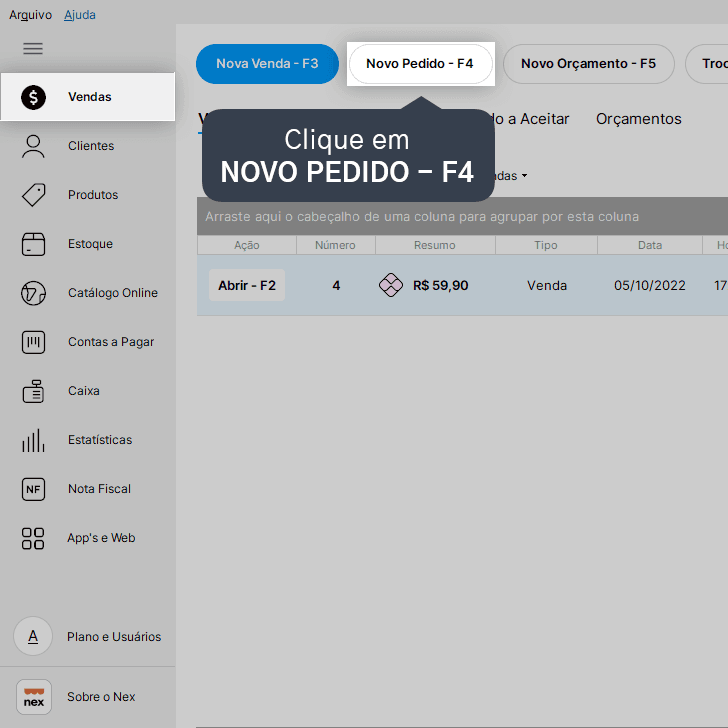The width and height of the screenshot is (728, 728).
Task: Sort by Número column header
Action: (335, 245)
